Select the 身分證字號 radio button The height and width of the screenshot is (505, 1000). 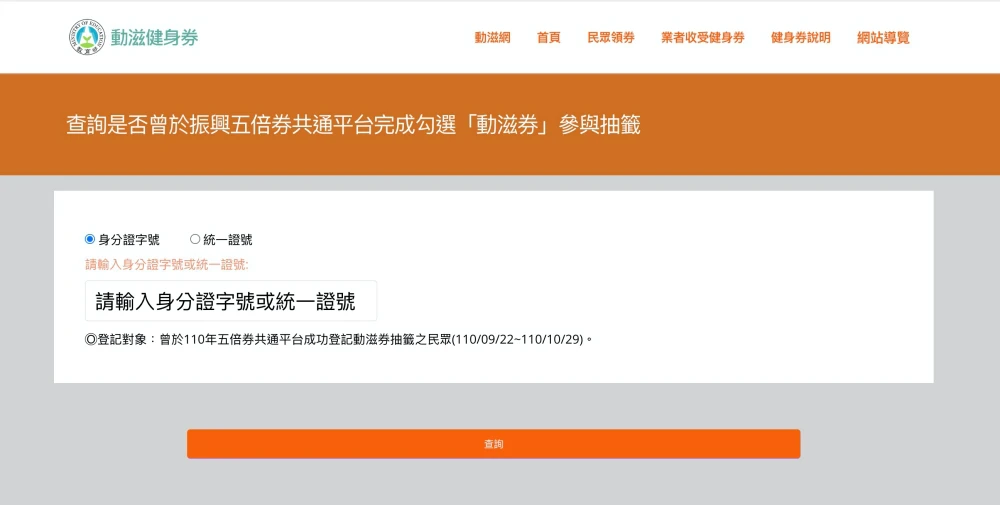click(x=90, y=239)
